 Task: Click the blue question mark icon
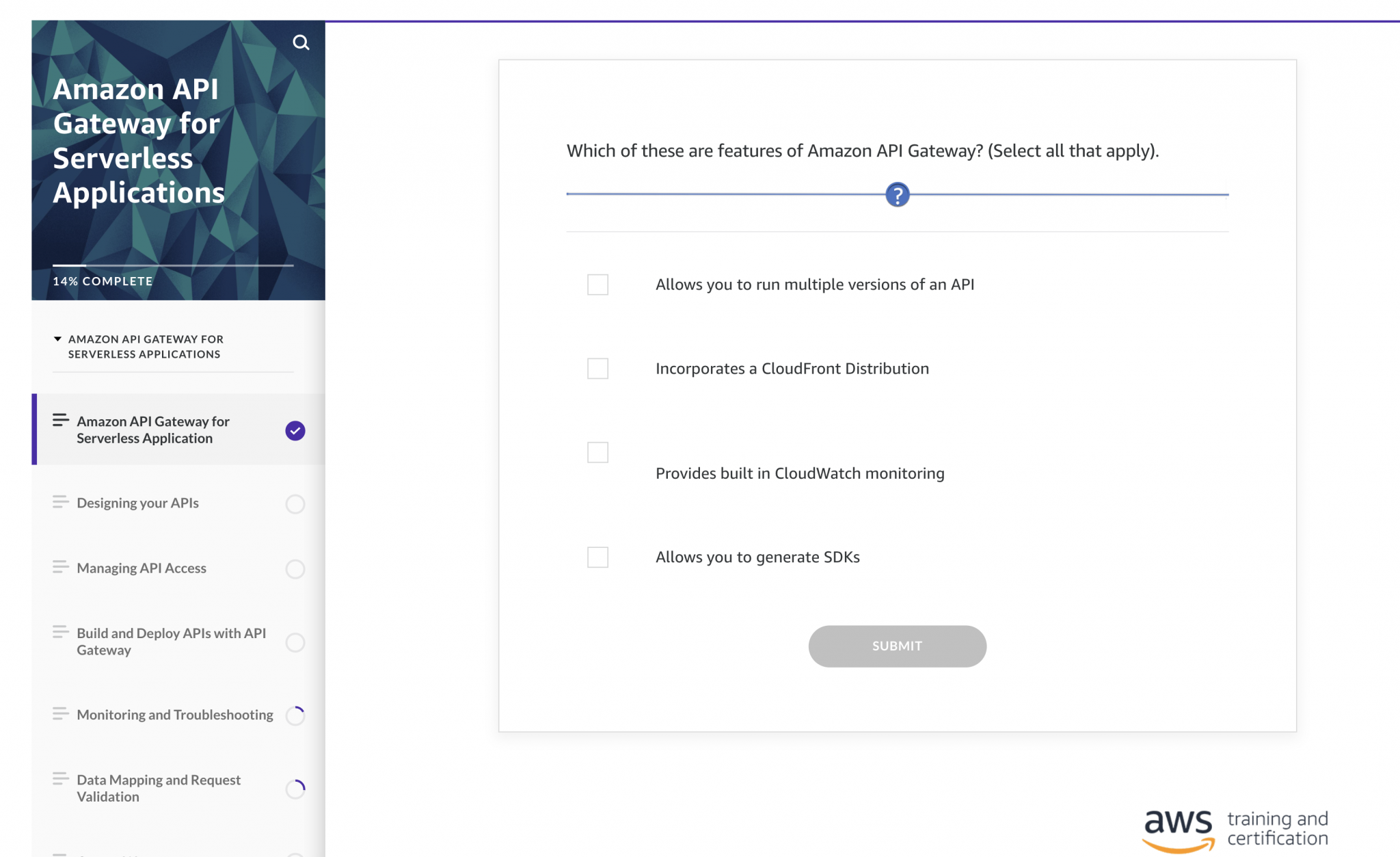point(897,195)
